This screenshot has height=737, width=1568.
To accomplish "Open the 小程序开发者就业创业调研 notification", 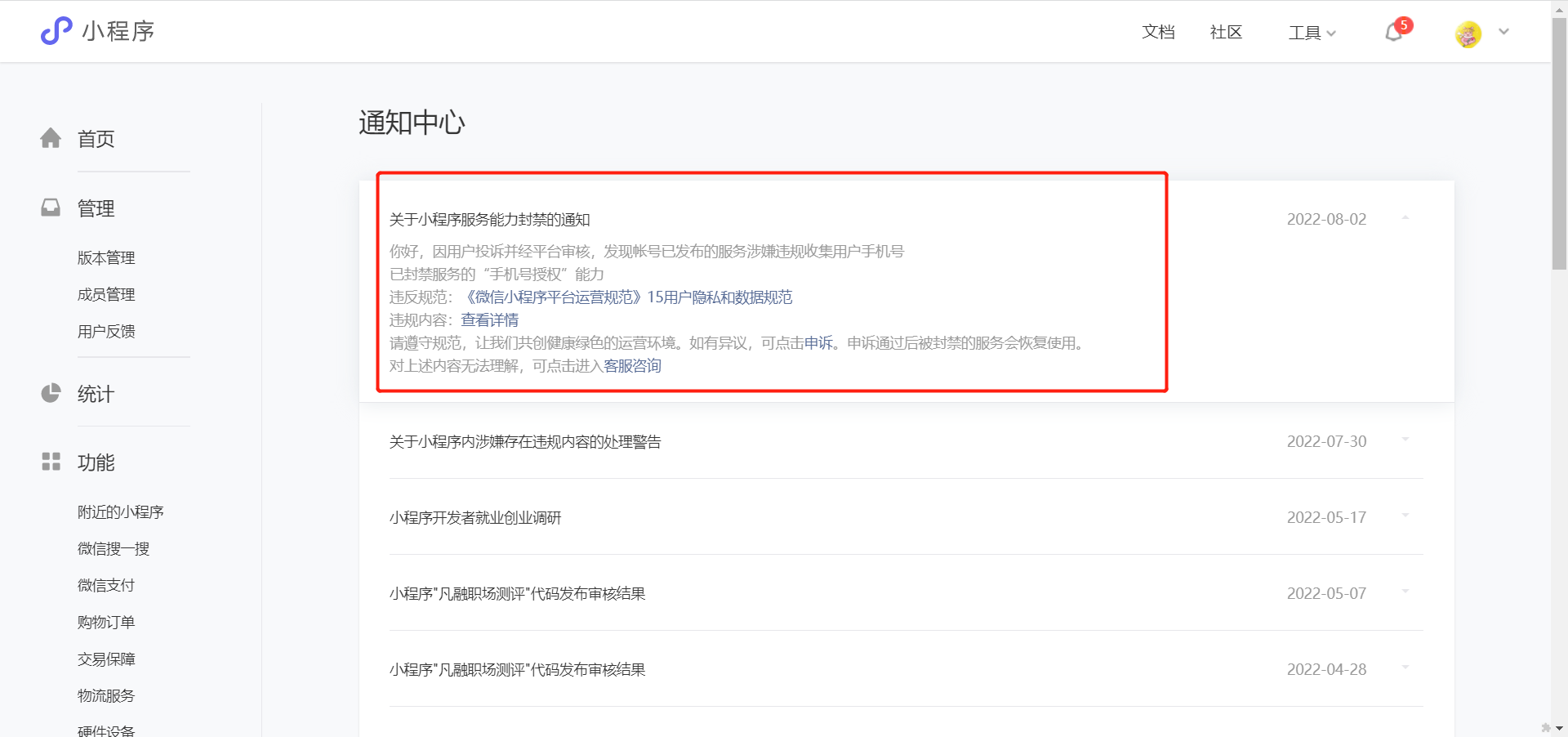I will [x=475, y=517].
